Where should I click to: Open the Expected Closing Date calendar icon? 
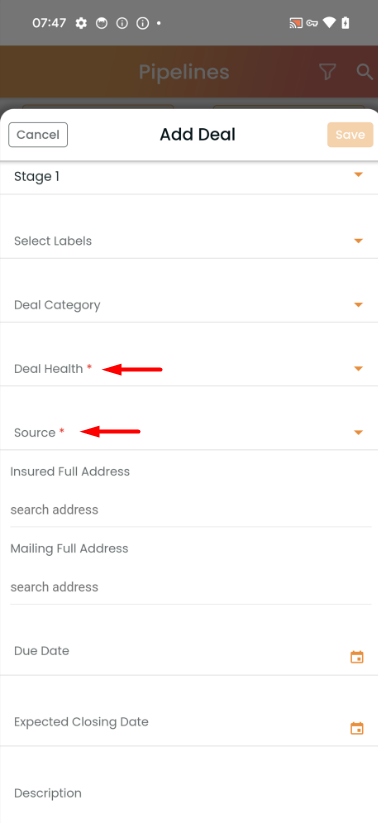pyautogui.click(x=357, y=728)
